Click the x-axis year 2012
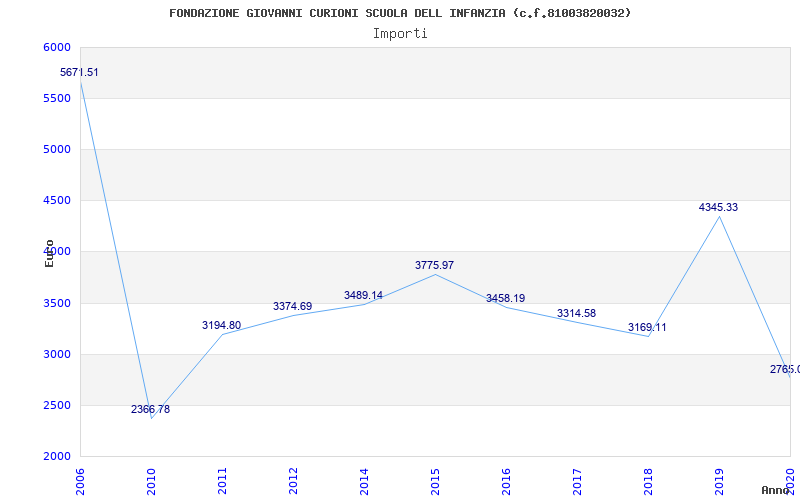The width and height of the screenshot is (800, 500). point(293,482)
